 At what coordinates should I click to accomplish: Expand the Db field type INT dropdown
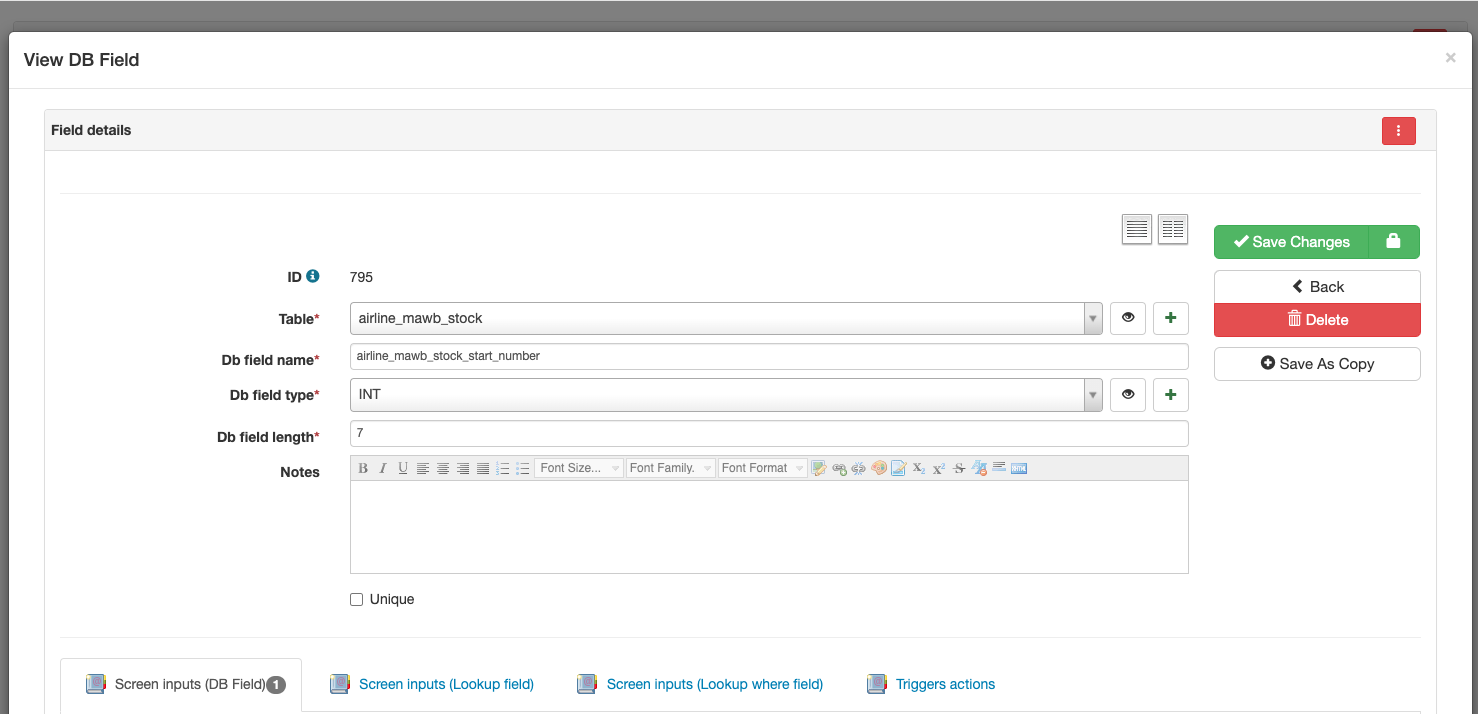pos(726,395)
